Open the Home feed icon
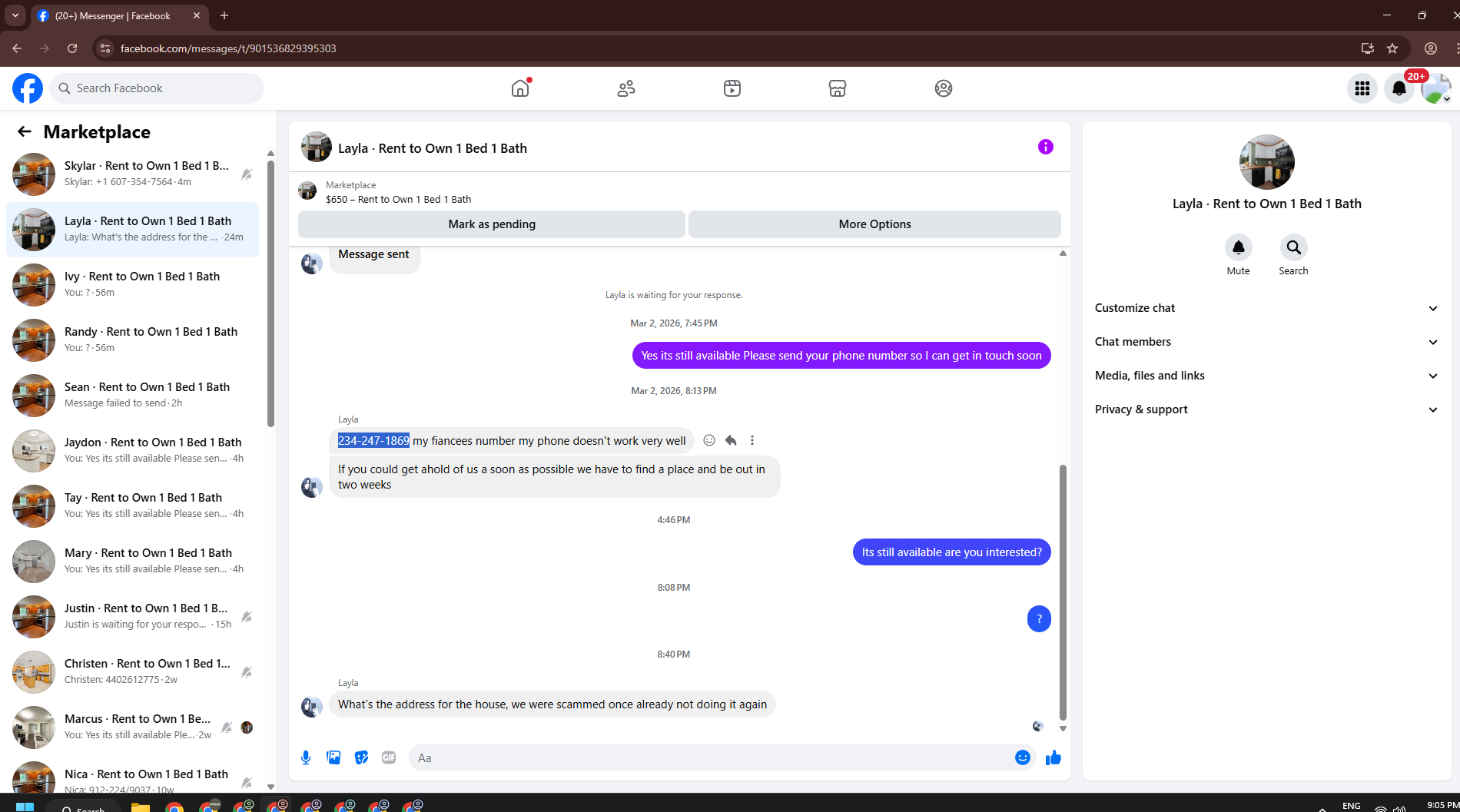Screen dimensions: 1460x812 (x=520, y=88)
